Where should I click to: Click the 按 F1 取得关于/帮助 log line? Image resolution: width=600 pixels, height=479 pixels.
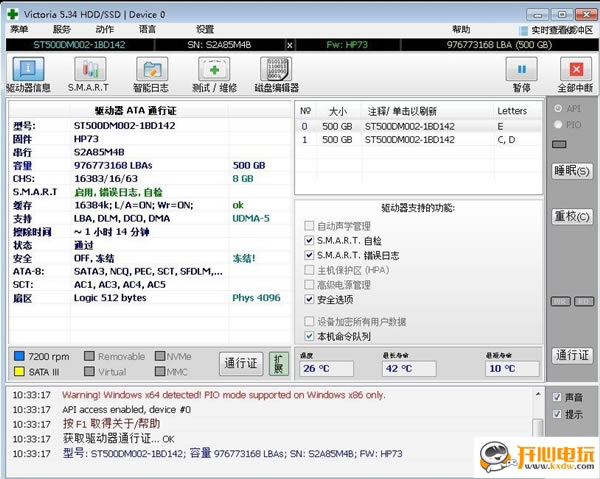pos(111,424)
